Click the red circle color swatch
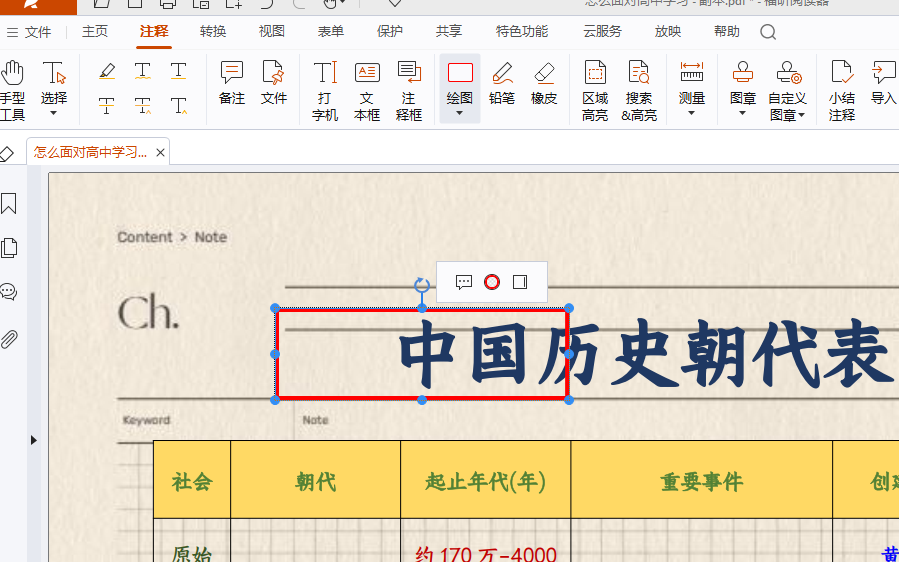Viewport: 899px width, 562px height. pos(492,282)
